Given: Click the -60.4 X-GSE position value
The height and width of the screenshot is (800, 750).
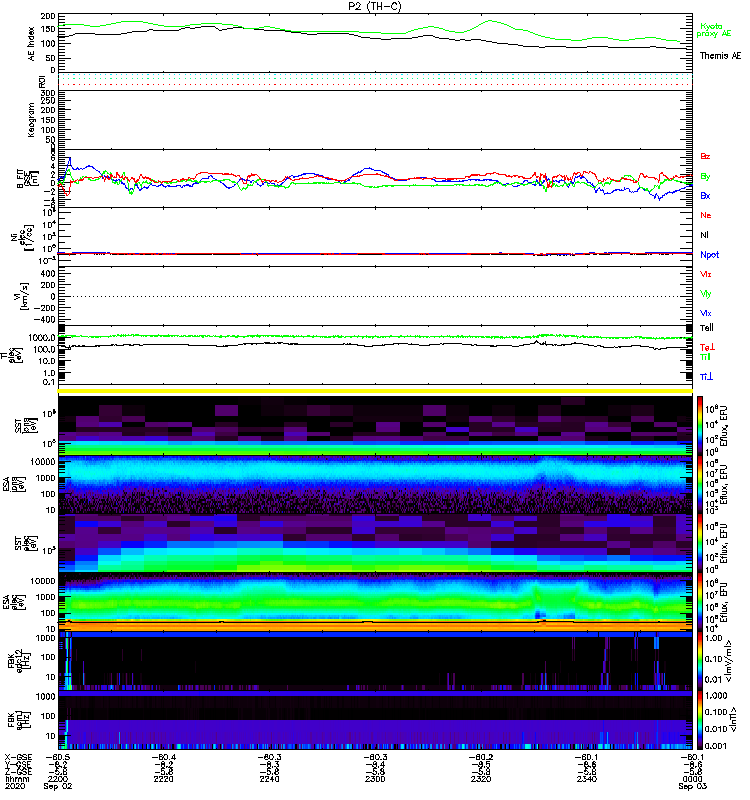Looking at the screenshot, I should click(x=163, y=757).
